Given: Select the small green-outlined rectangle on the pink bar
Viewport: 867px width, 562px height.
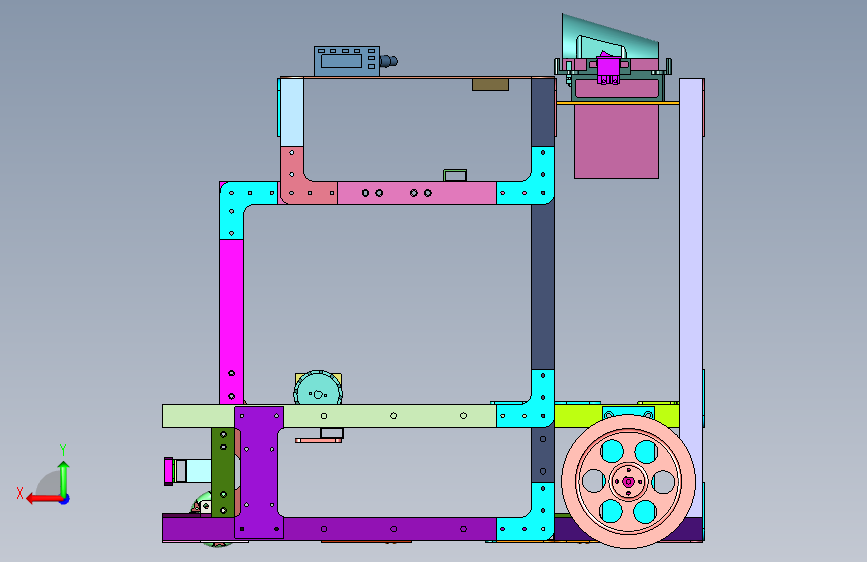Looking at the screenshot, I should [x=455, y=176].
